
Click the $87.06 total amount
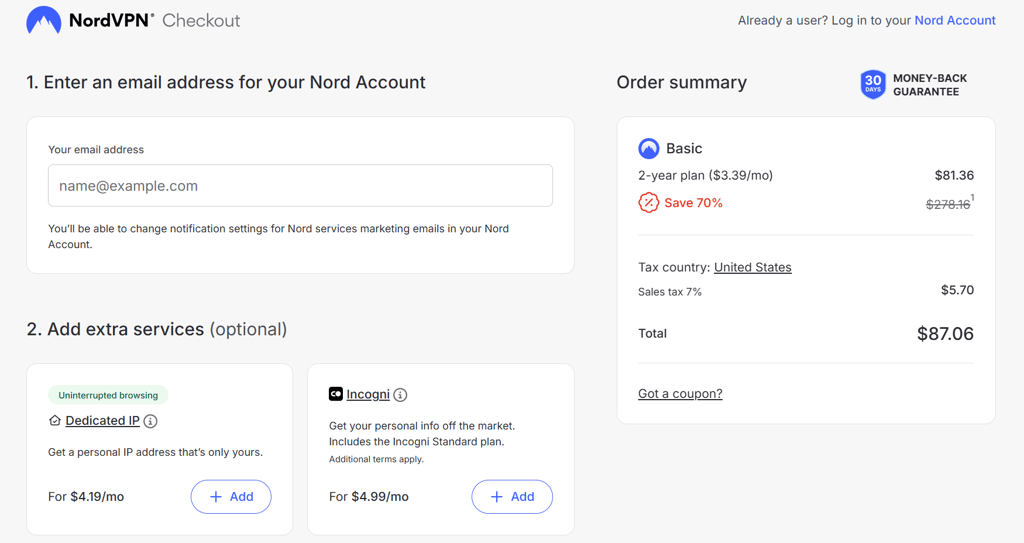945,333
